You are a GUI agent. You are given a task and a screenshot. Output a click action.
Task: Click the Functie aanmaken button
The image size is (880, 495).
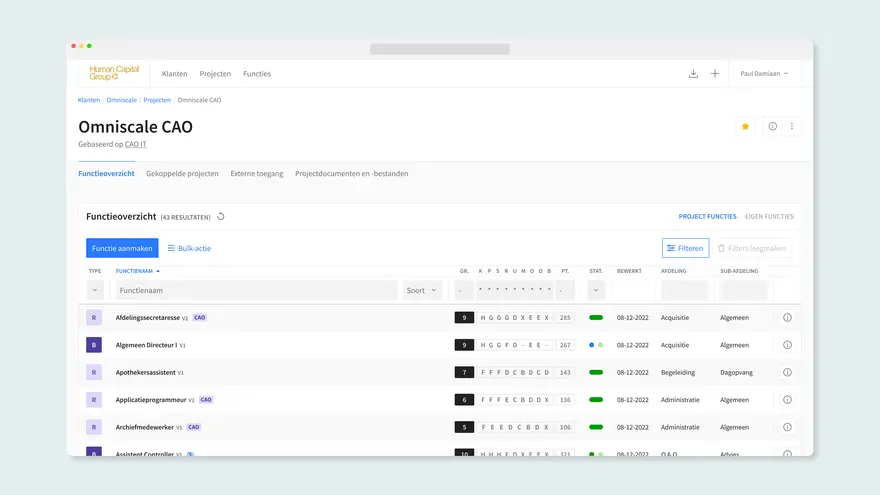[x=122, y=248]
